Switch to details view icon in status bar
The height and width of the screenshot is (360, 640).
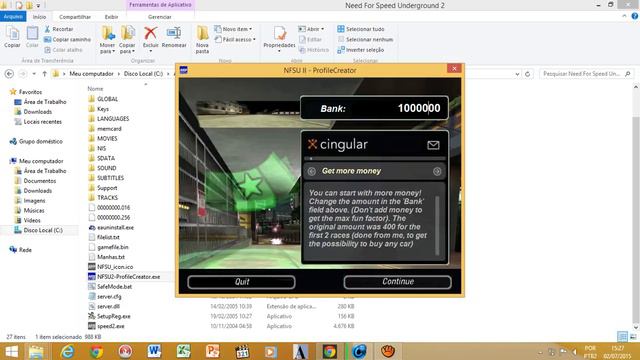pos(622,337)
